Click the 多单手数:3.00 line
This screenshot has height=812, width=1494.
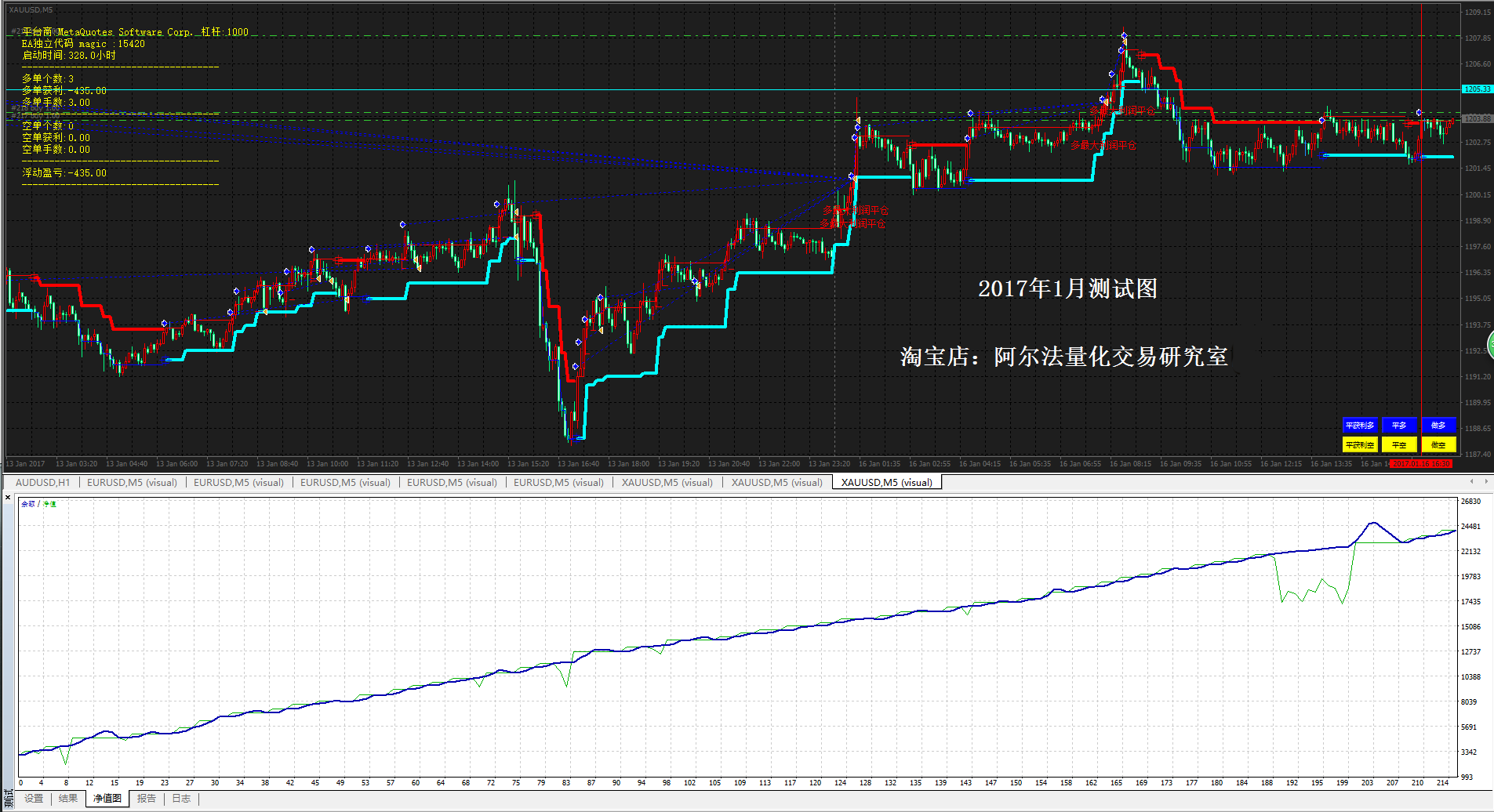56,103
